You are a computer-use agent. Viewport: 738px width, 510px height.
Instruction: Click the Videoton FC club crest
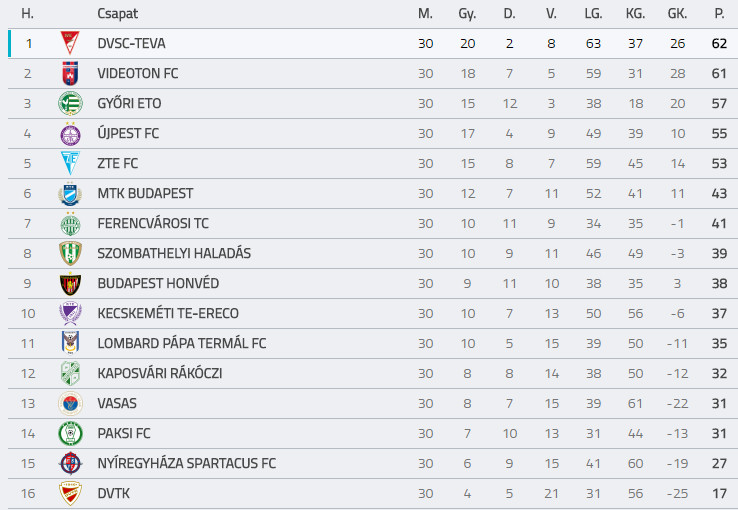69,74
